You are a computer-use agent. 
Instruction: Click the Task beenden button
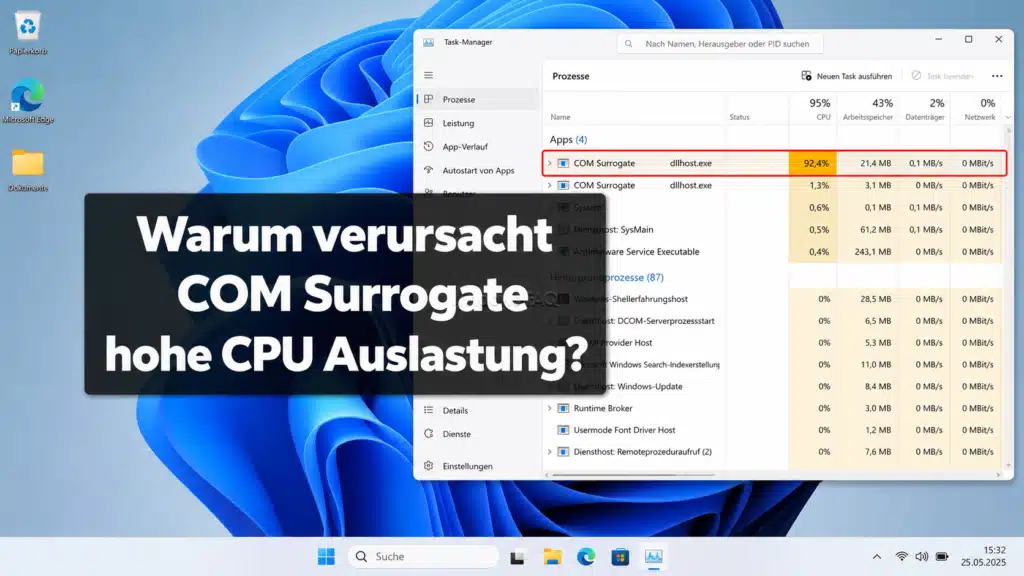(x=942, y=76)
